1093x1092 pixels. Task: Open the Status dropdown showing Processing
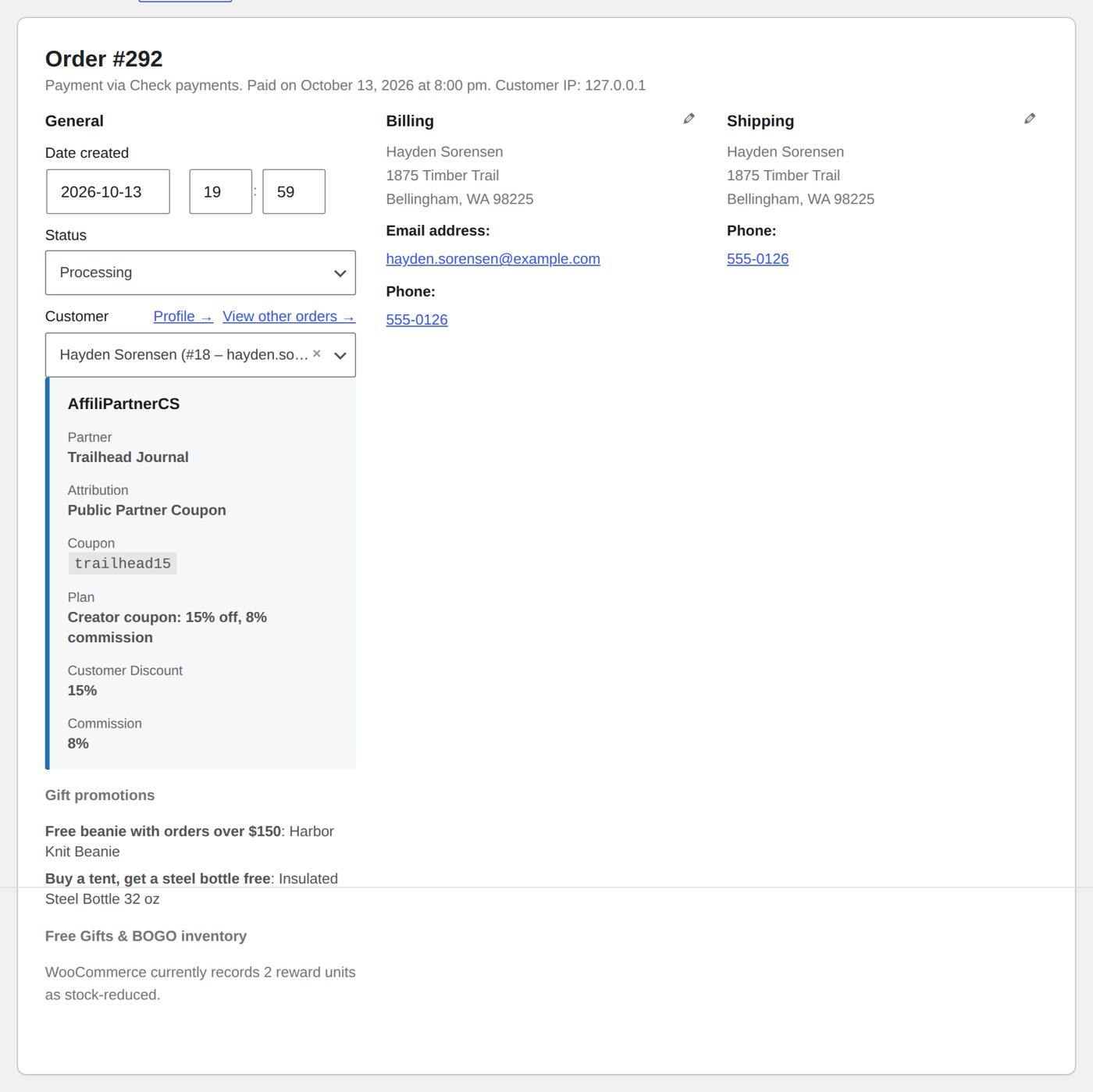click(x=201, y=272)
